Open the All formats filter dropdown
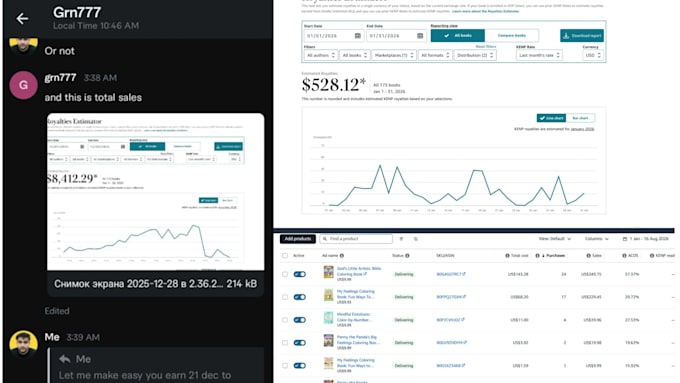 tap(435, 56)
